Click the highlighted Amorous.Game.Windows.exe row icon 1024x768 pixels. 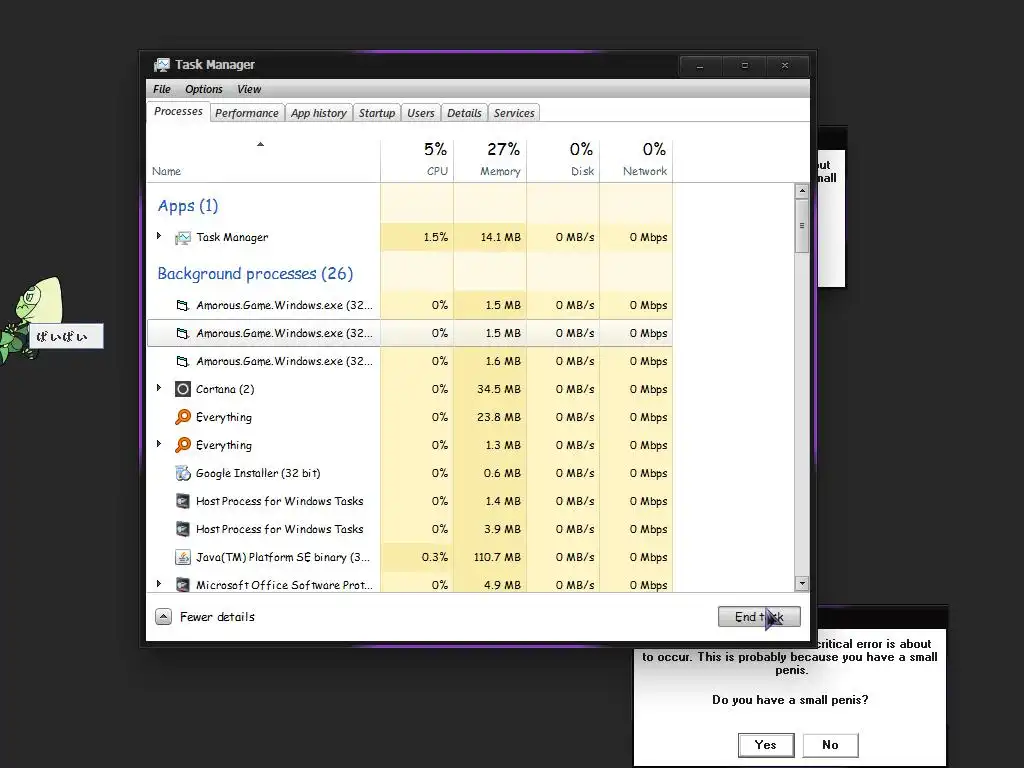pos(183,333)
